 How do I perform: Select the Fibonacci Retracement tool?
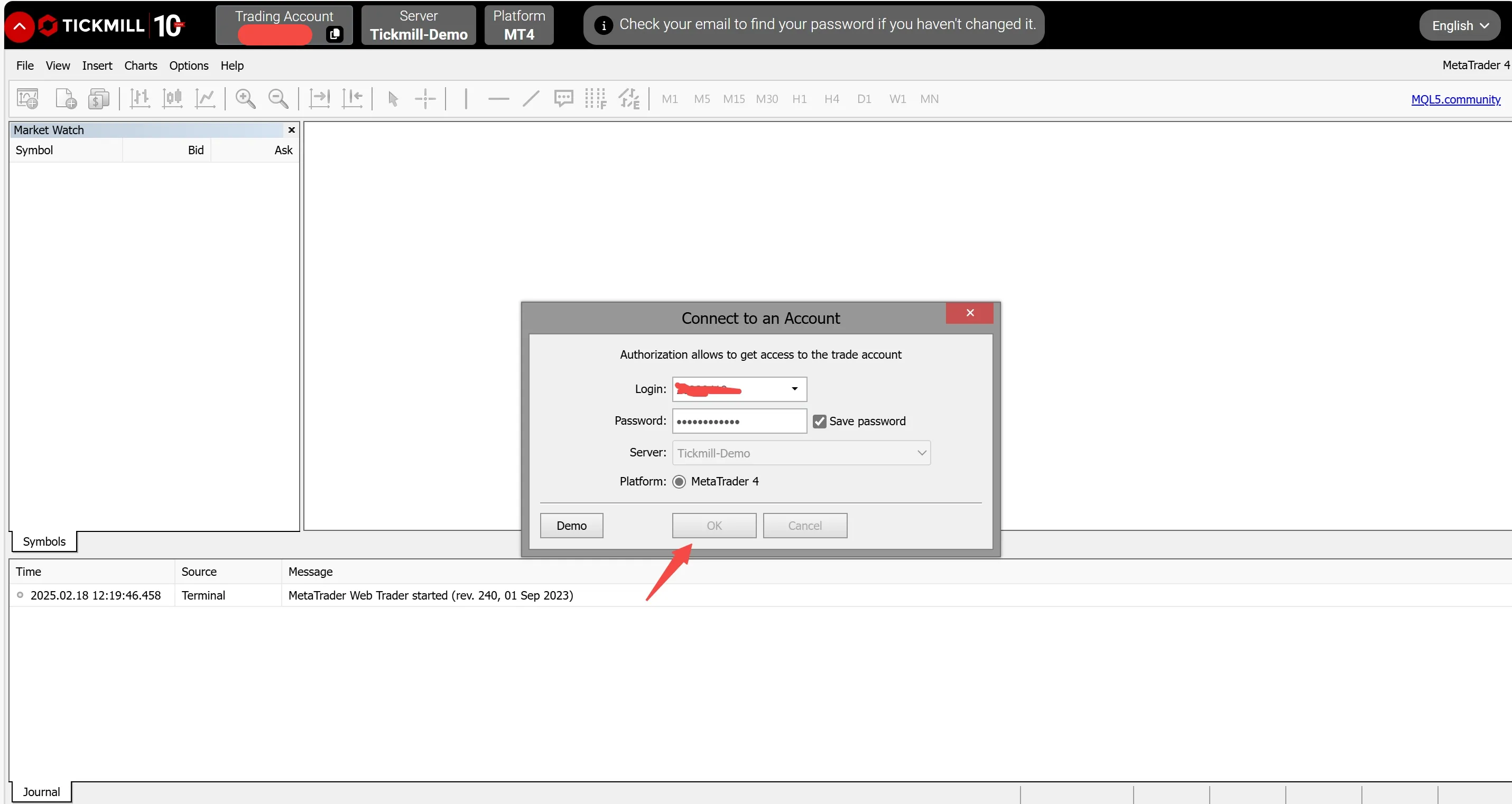click(596, 99)
